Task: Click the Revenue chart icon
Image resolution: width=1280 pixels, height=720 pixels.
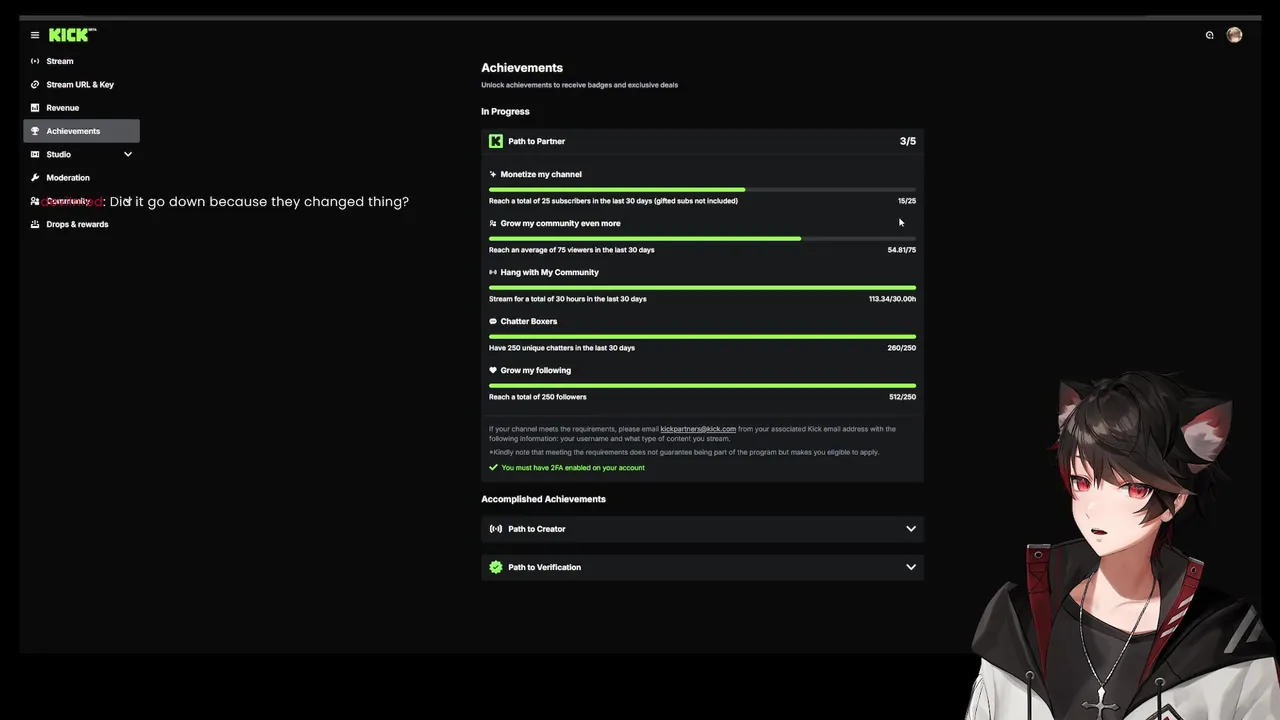Action: 35,108
